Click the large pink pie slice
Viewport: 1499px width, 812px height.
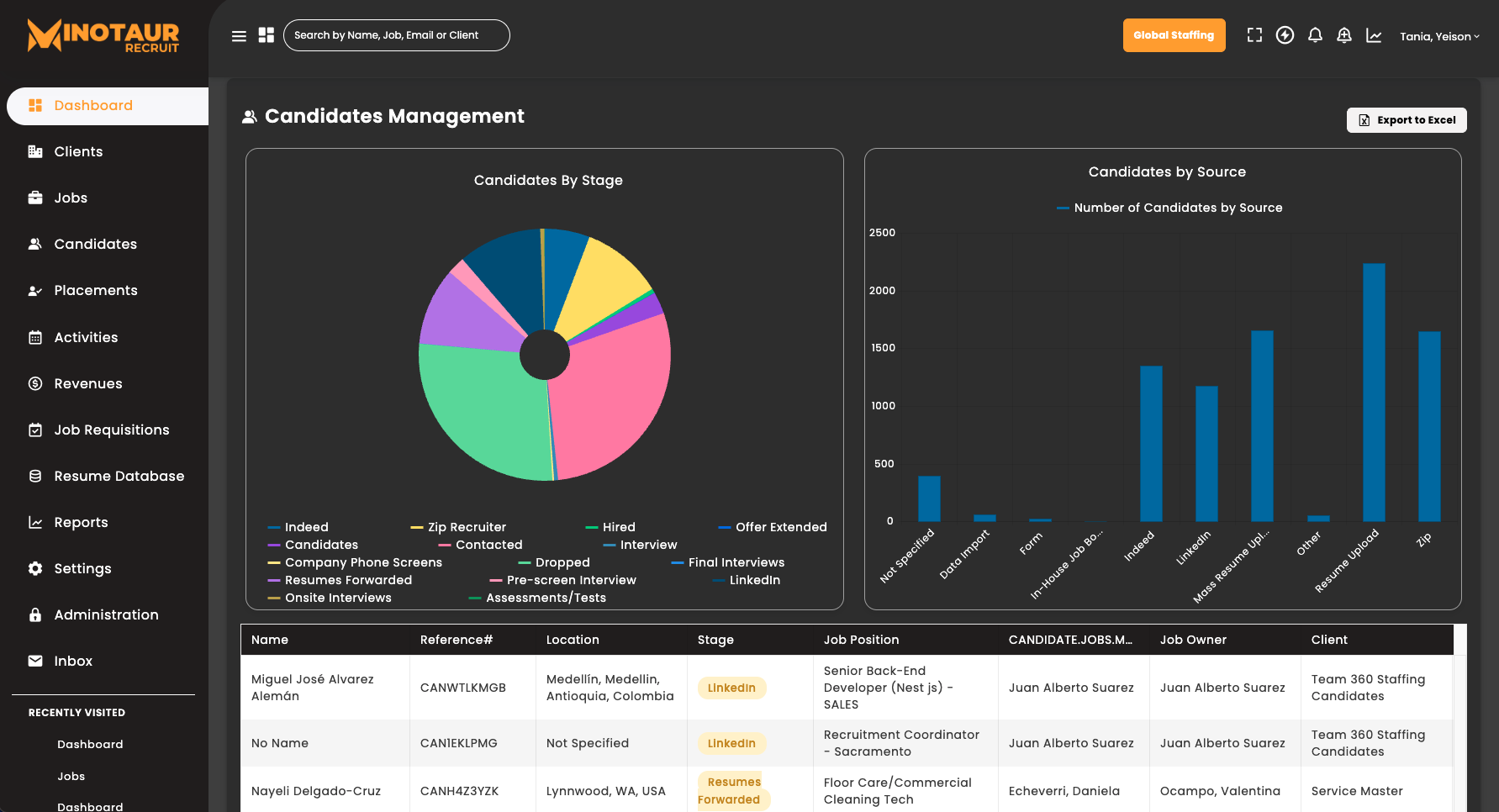614,395
